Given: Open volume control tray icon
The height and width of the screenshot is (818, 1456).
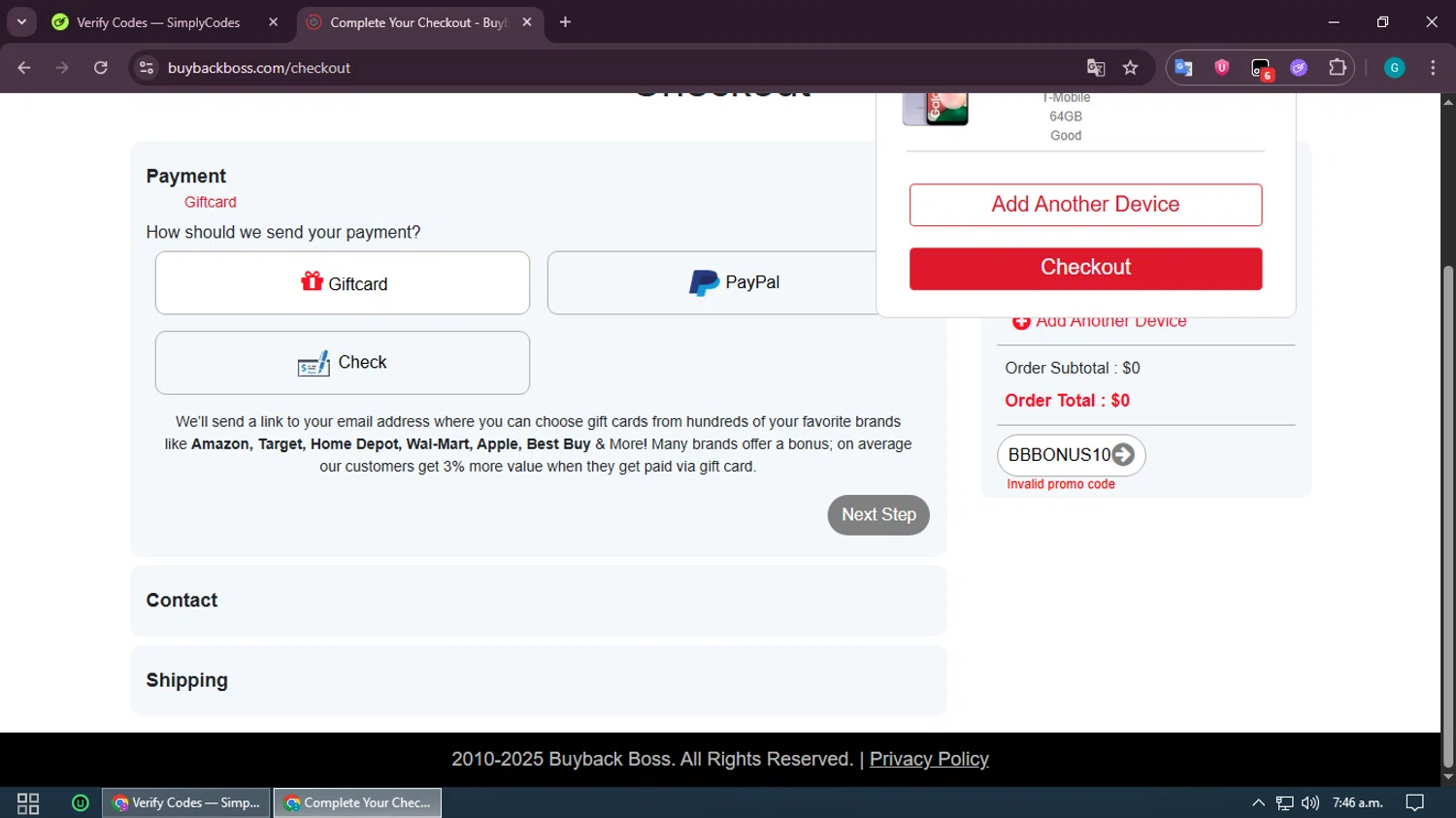Looking at the screenshot, I should coord(1310,803).
